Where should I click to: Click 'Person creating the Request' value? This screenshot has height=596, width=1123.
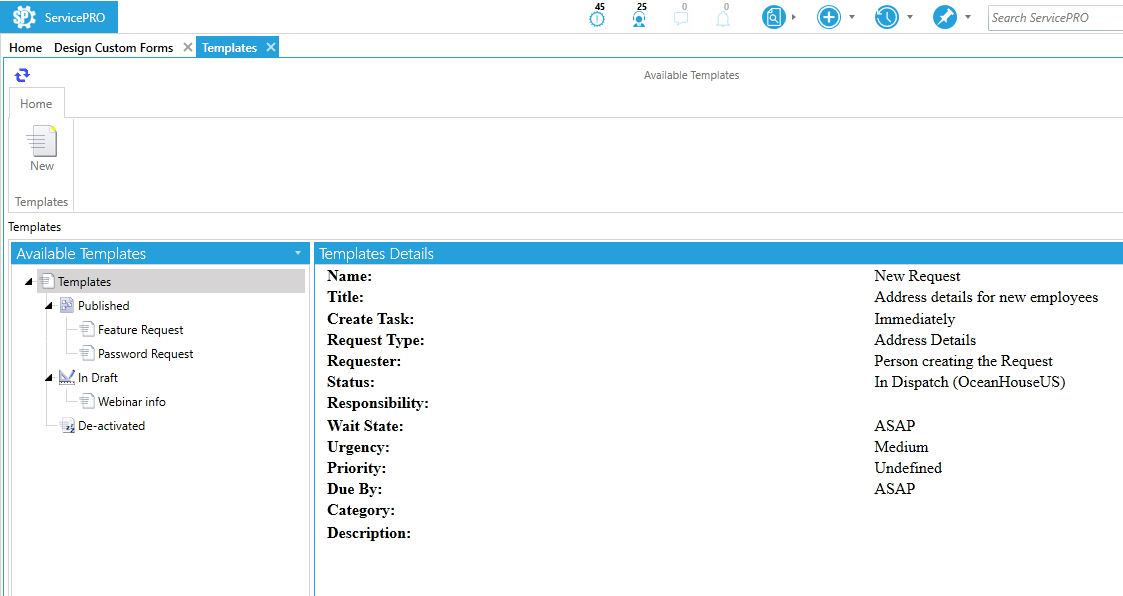(x=963, y=361)
